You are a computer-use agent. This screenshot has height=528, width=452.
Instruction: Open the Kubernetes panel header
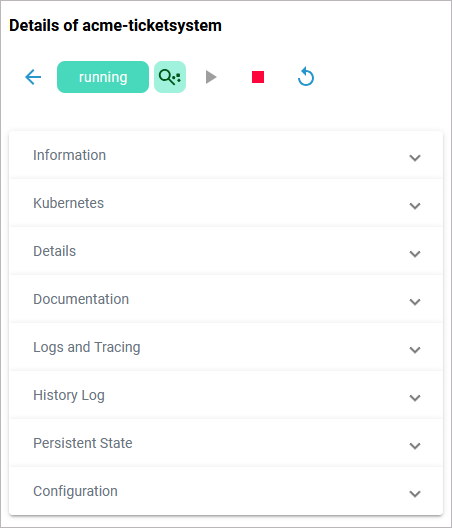226,203
